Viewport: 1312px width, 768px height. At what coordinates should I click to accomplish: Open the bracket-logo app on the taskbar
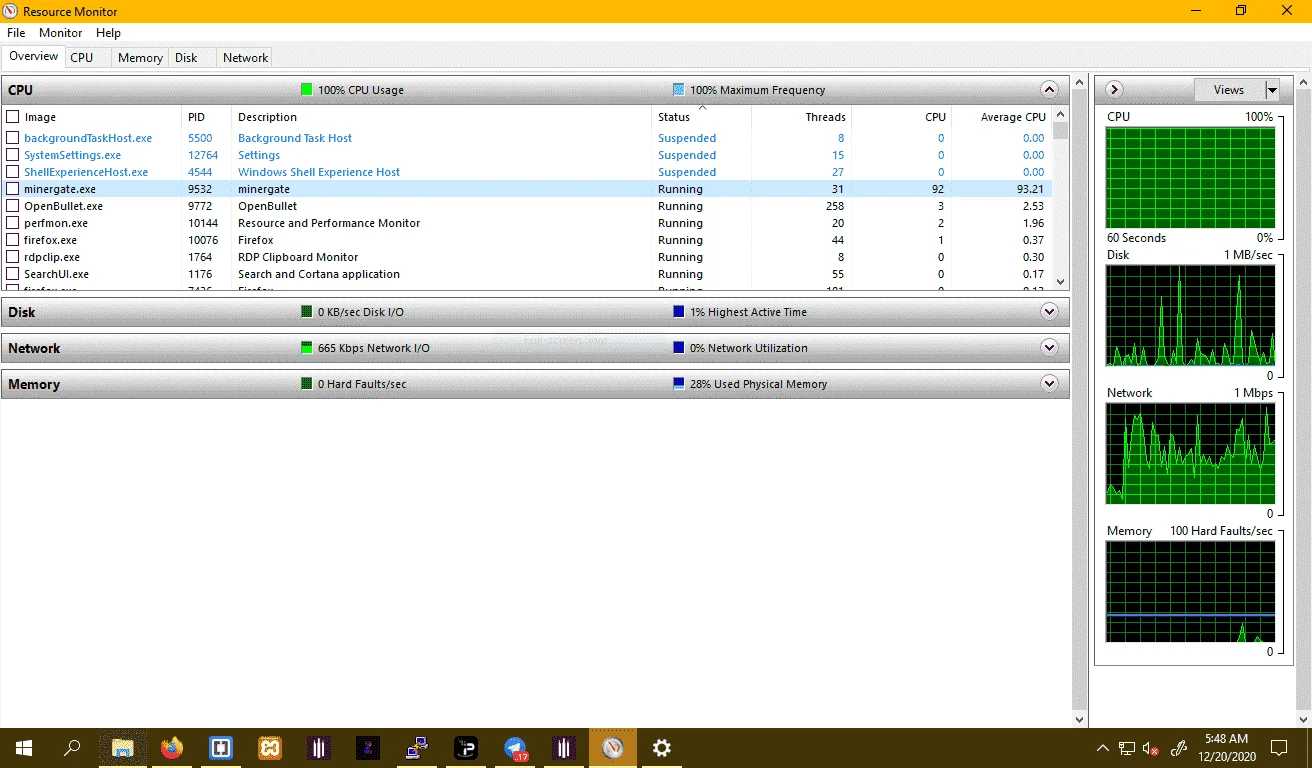click(x=221, y=747)
